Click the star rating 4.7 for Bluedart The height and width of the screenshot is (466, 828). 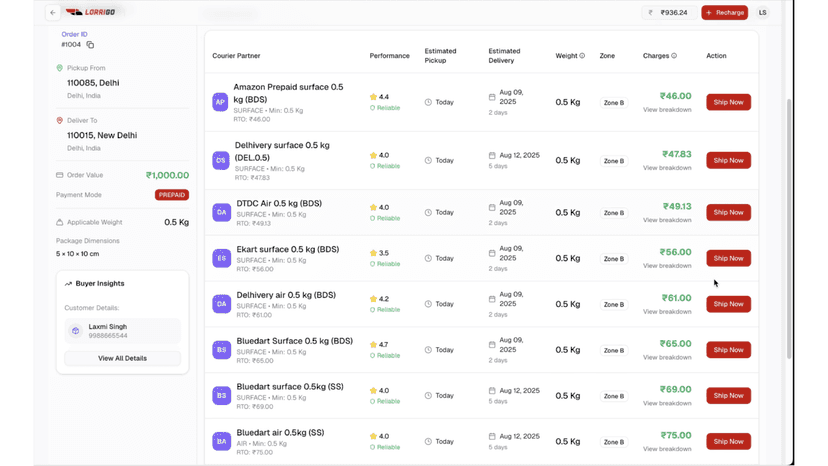coord(379,344)
